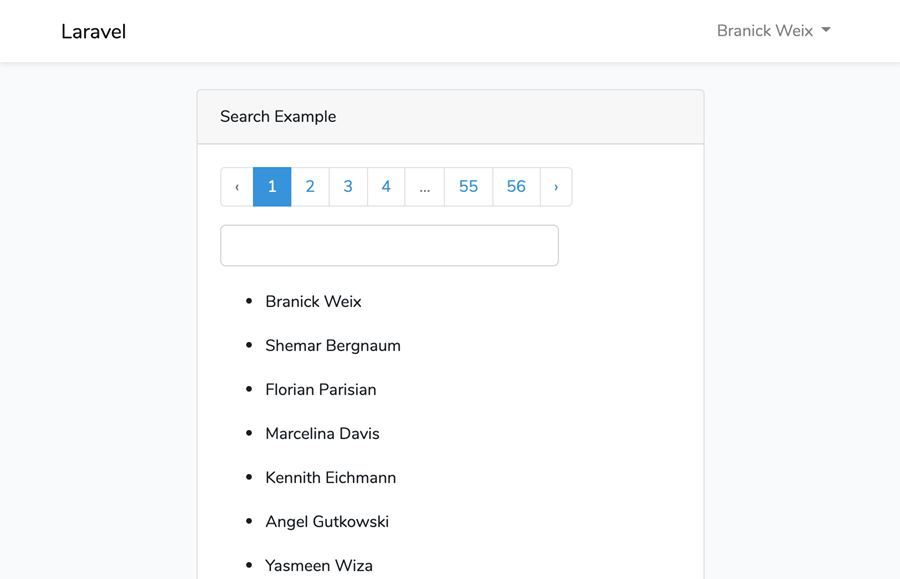Click Branick Weix in the results list
Image resolution: width=900 pixels, height=579 pixels.
[x=313, y=302]
